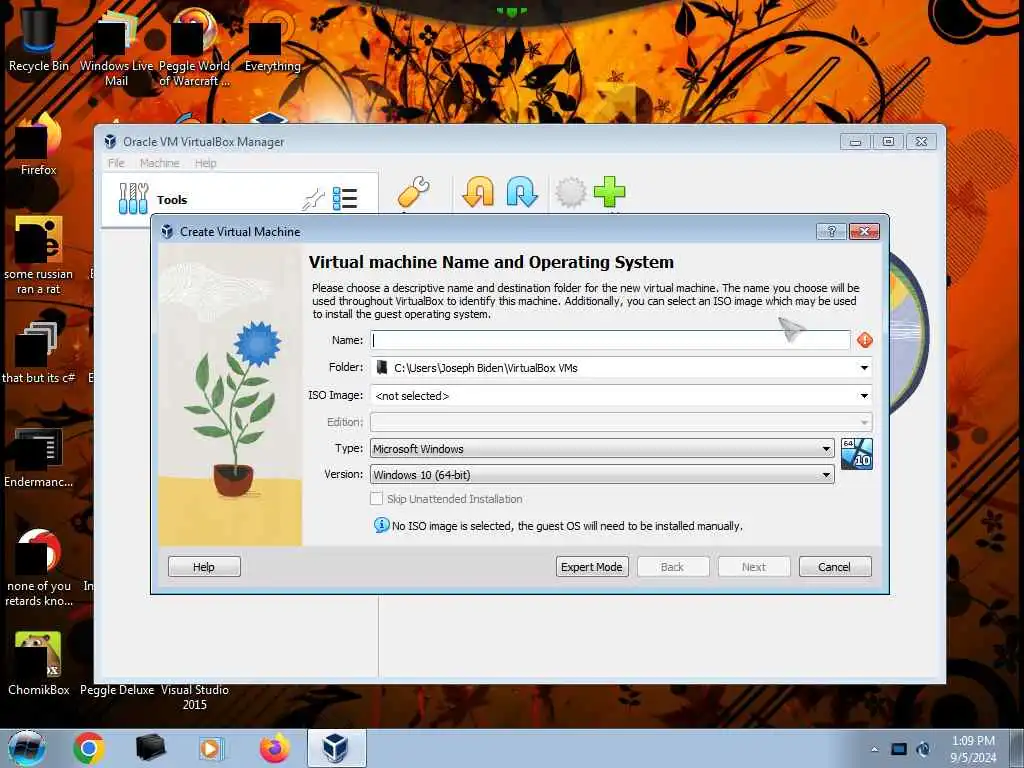Screen dimensions: 1024x768
Task: Open the Firefox desktop shortcut
Action: pos(39,145)
